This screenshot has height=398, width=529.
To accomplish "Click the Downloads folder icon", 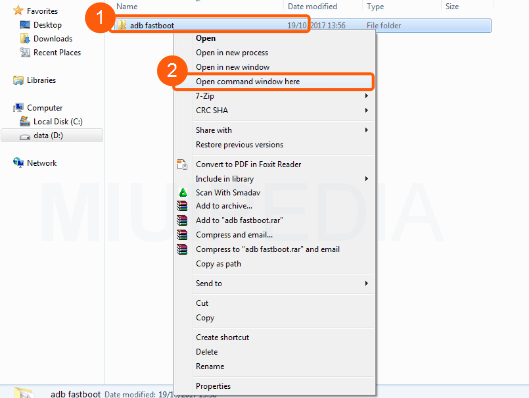I will pyautogui.click(x=25, y=39).
